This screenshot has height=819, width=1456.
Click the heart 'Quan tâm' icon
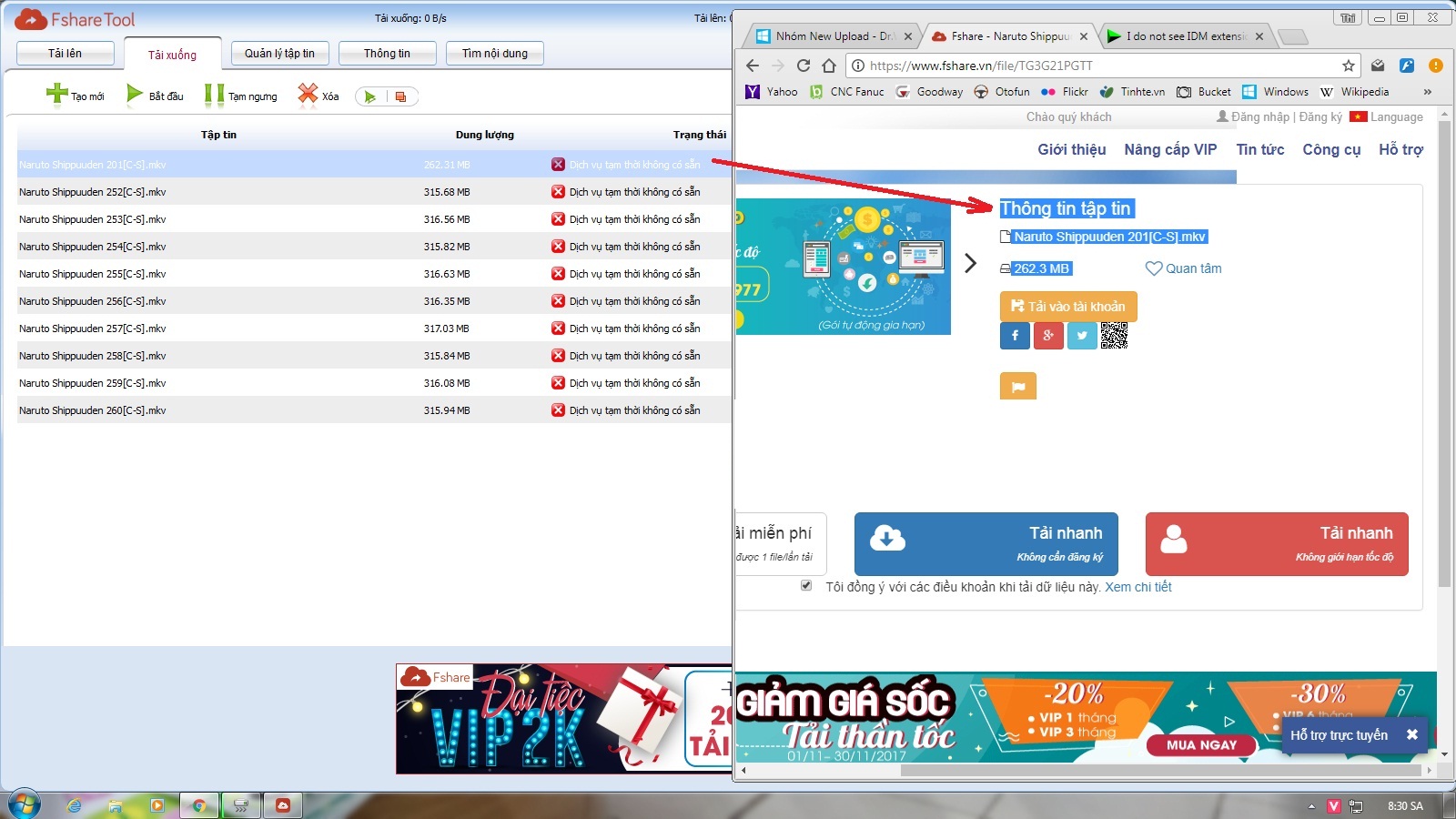(x=1154, y=268)
